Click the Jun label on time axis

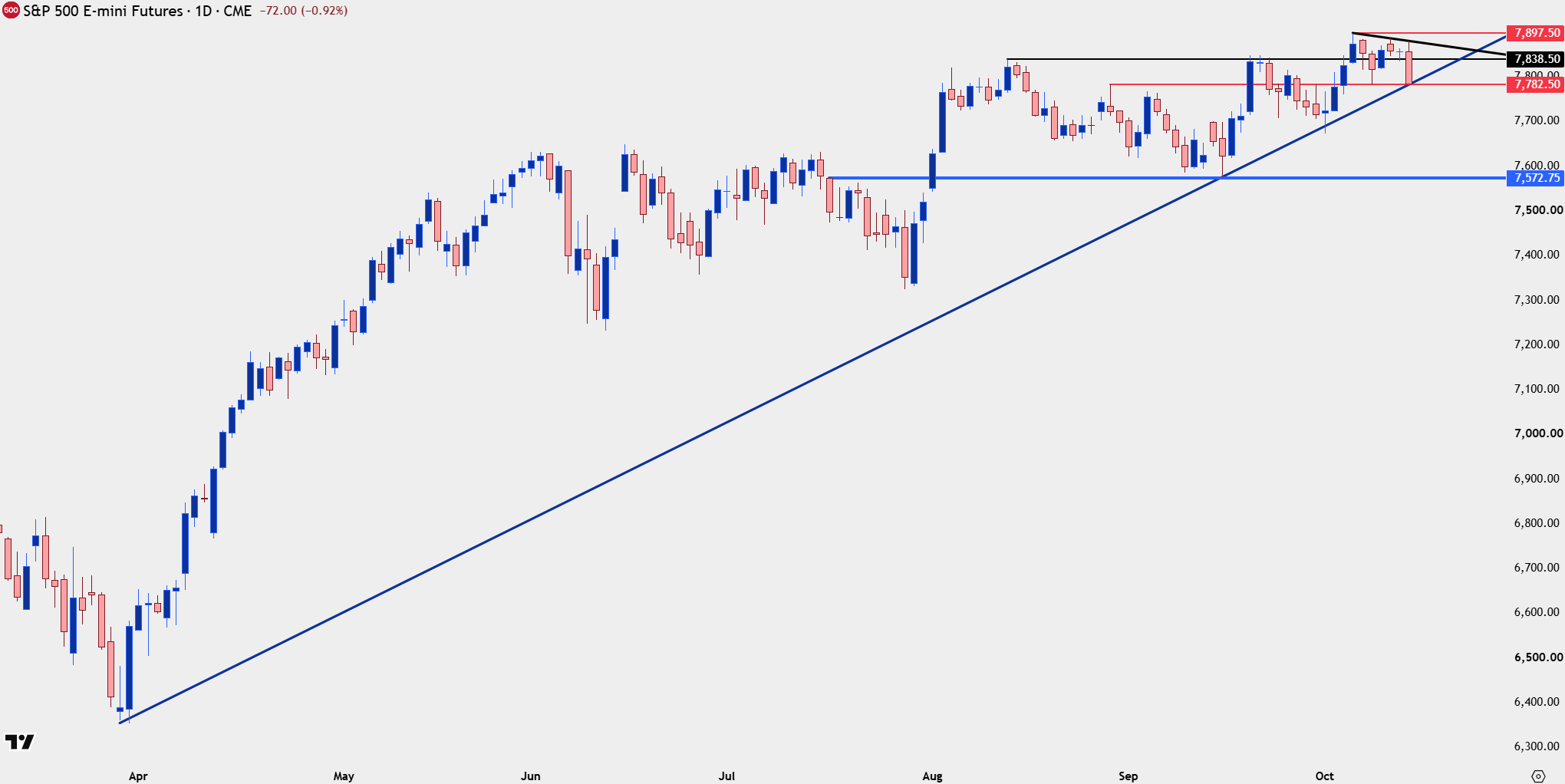(x=530, y=776)
